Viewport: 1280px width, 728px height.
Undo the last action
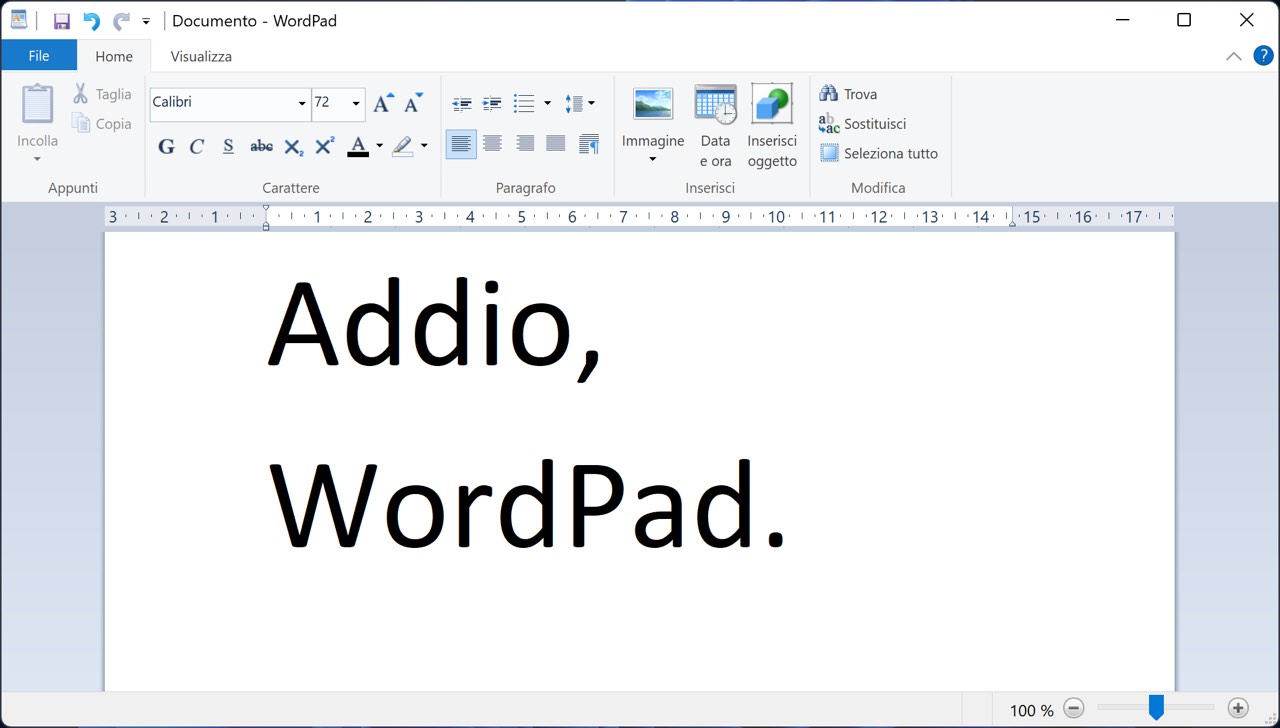(91, 21)
